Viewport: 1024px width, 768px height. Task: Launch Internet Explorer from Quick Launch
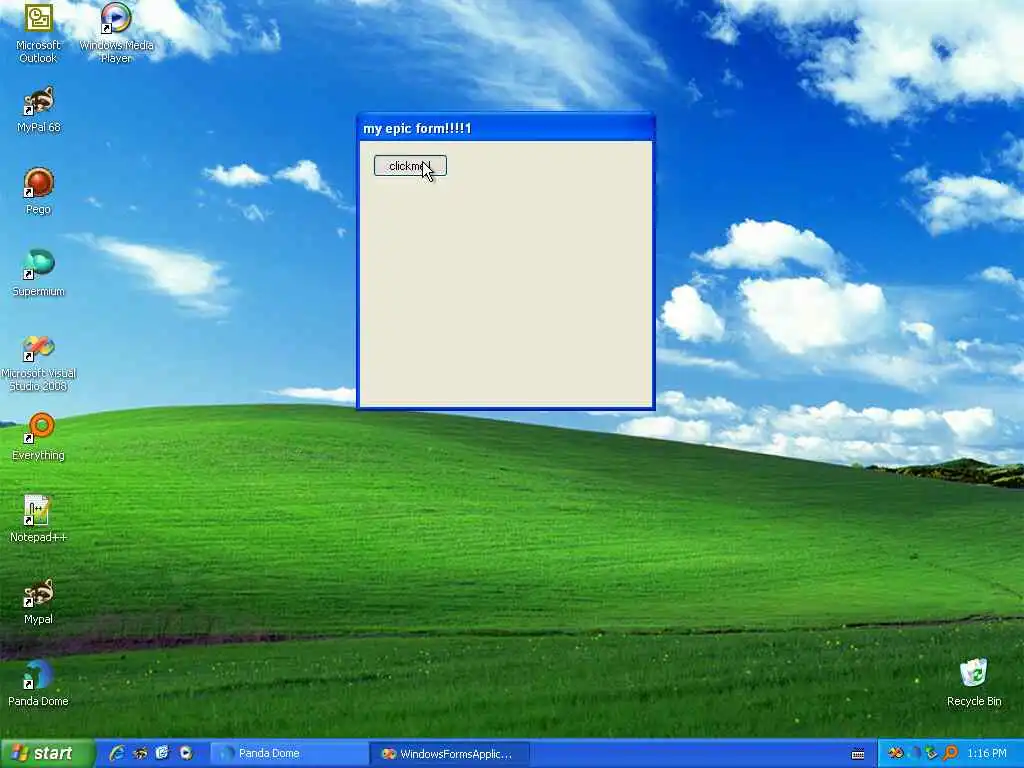point(118,753)
